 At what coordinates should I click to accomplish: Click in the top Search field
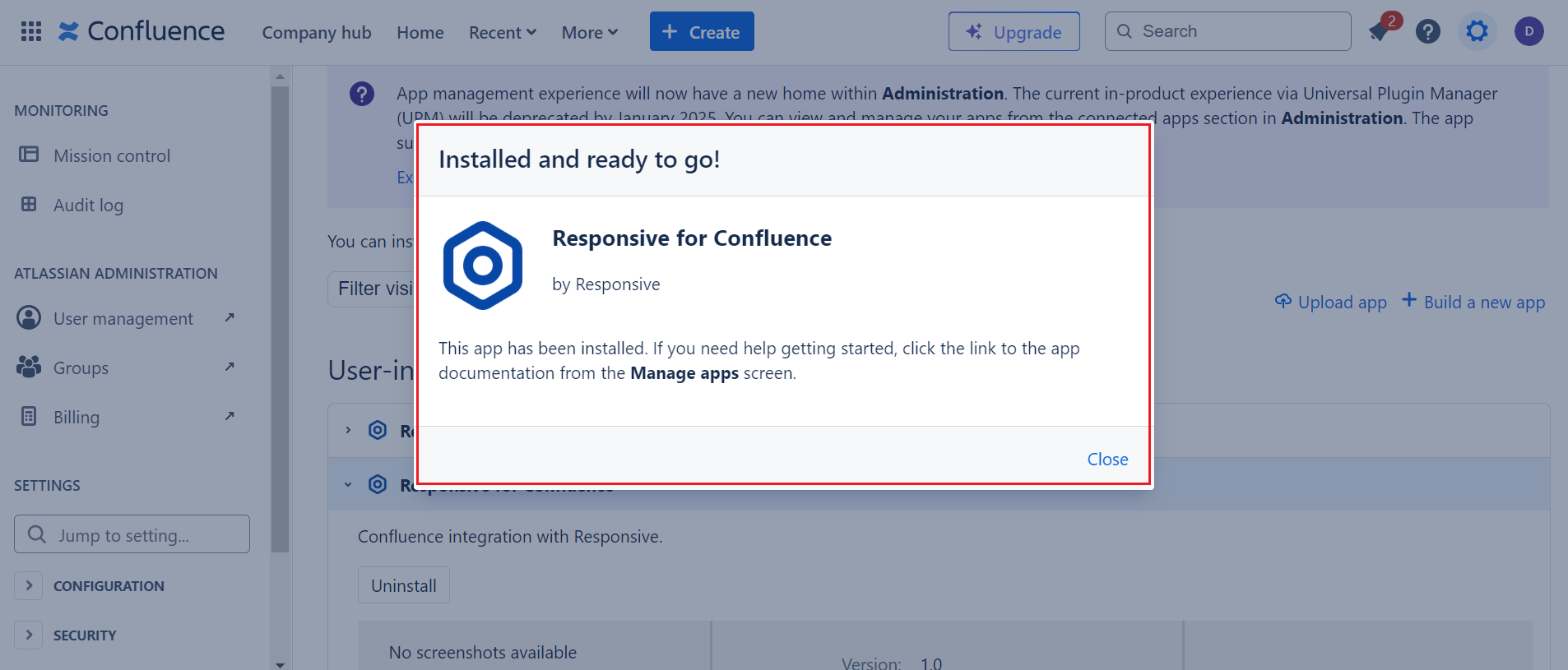click(x=1228, y=31)
